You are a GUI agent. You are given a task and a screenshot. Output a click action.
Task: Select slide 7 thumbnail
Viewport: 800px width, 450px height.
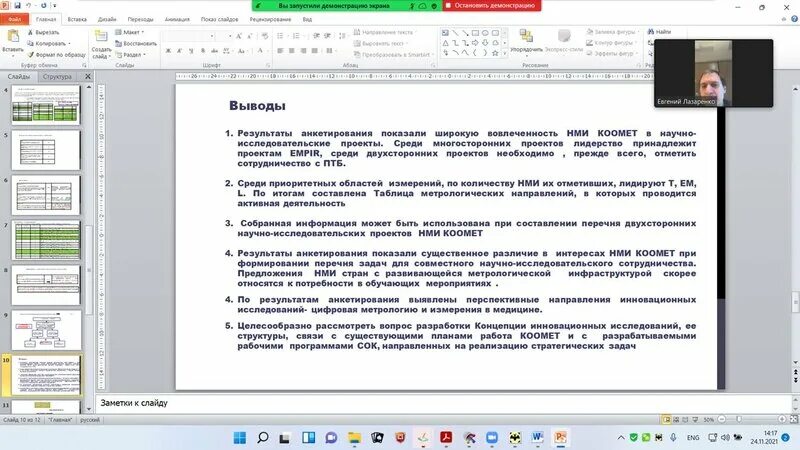(x=46, y=240)
